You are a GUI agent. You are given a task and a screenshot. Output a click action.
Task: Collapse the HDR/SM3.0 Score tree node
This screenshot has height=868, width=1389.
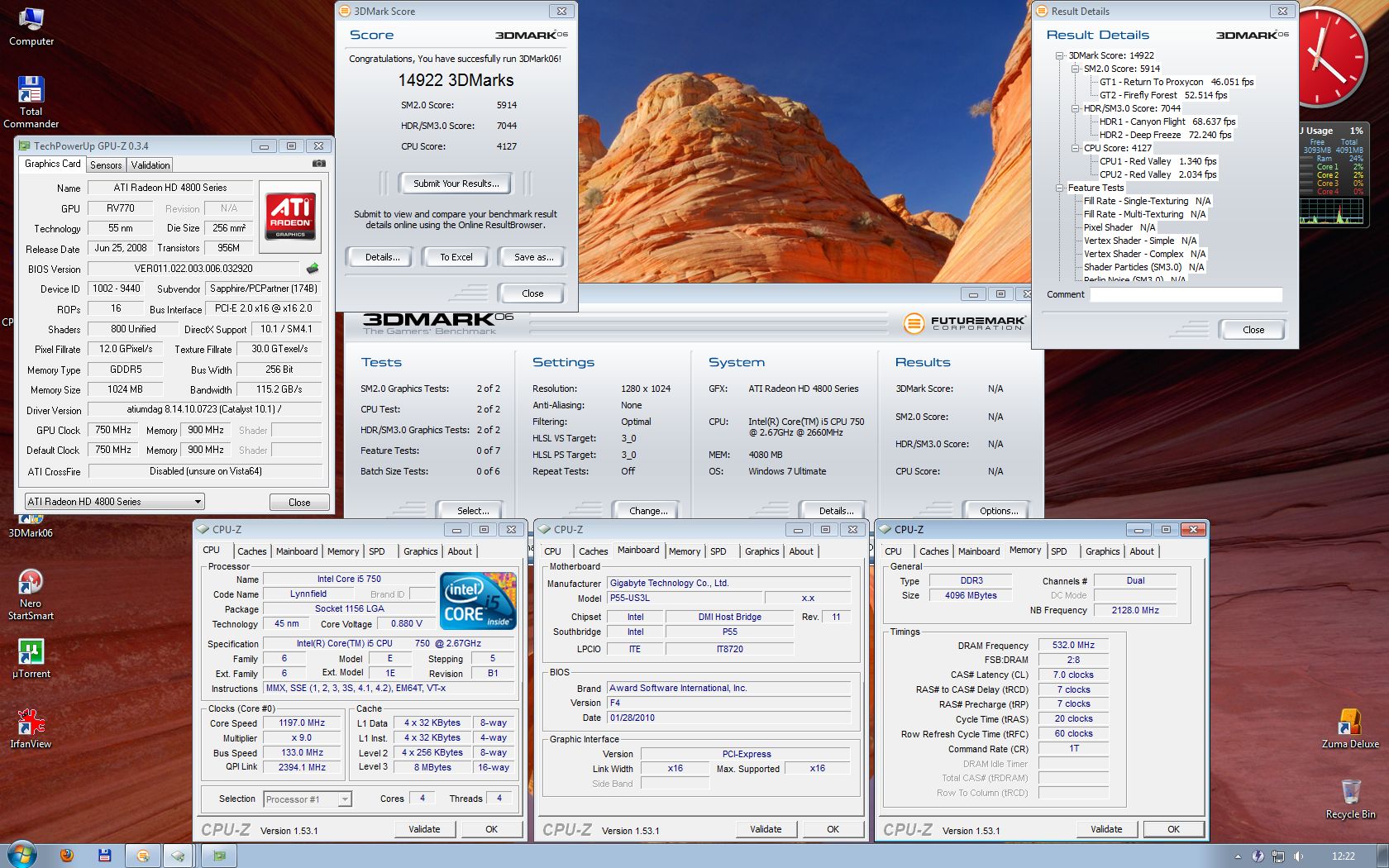click(1075, 108)
